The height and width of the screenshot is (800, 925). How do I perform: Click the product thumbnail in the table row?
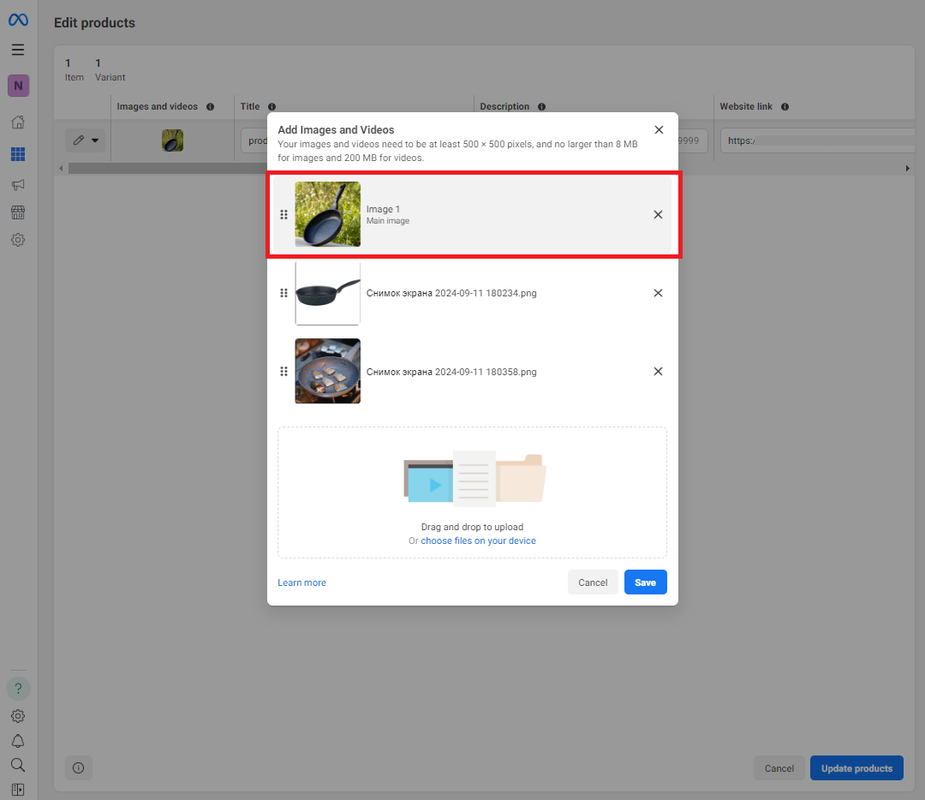point(172,140)
